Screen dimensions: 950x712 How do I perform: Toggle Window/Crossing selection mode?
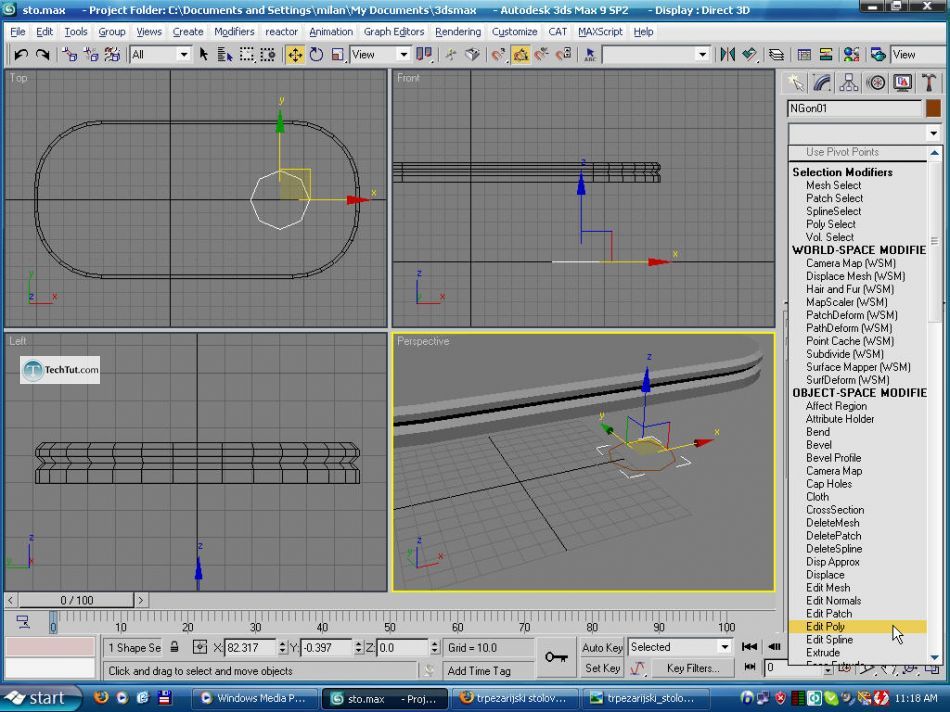[268, 55]
